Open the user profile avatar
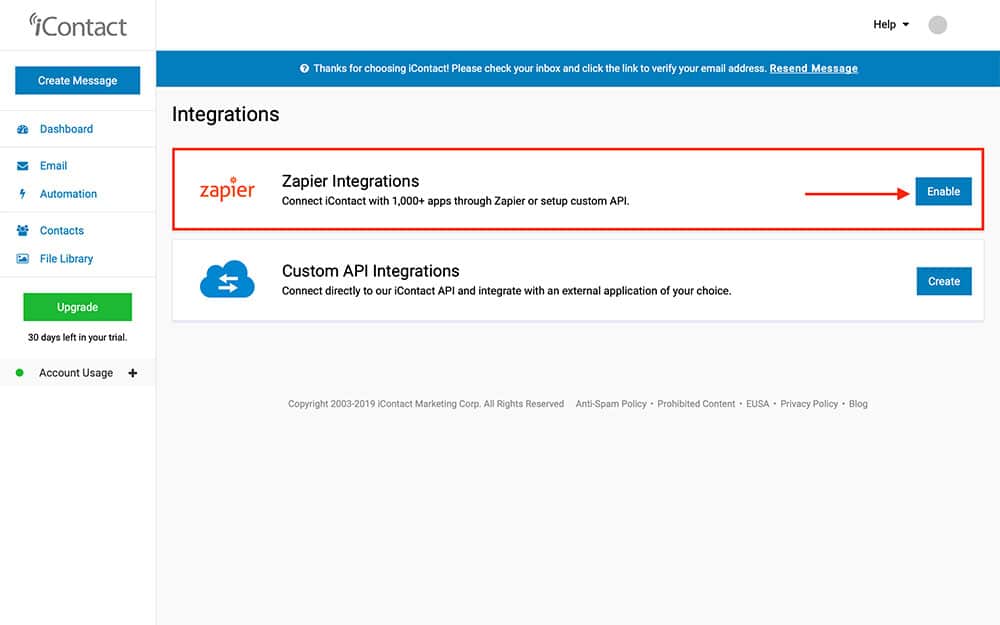This screenshot has width=1000, height=625. pos(937,25)
